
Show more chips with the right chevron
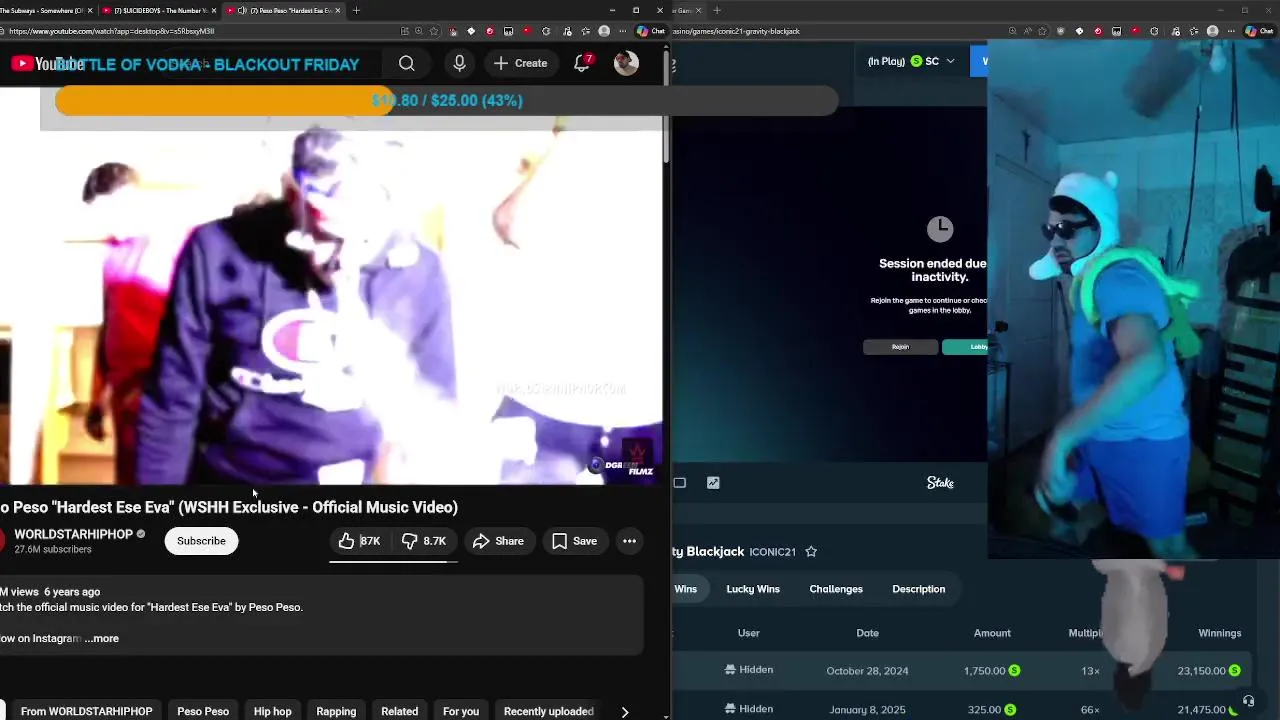(625, 712)
